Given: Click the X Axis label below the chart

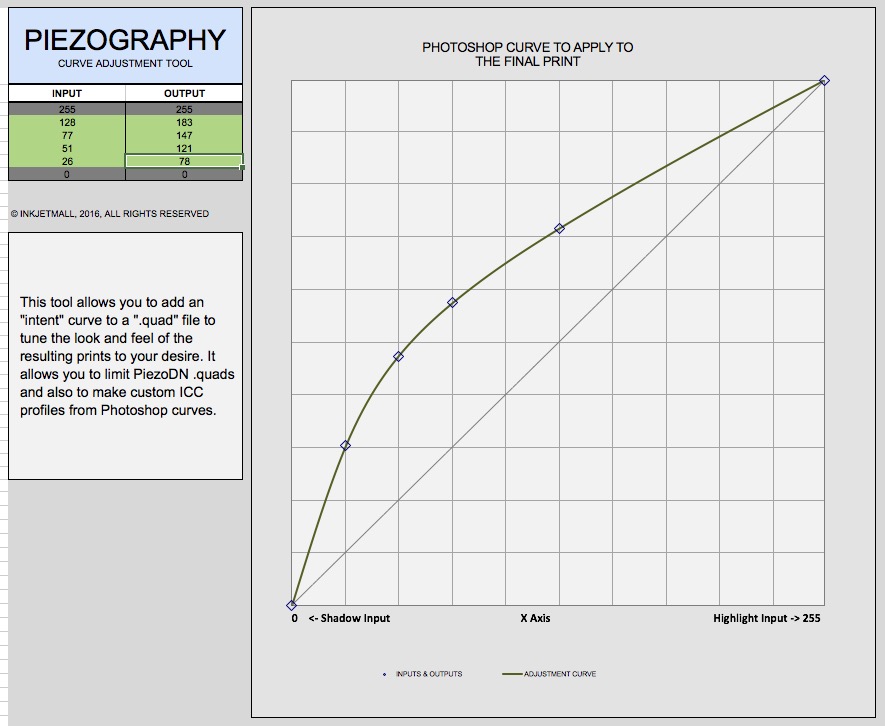Looking at the screenshot, I should click(x=535, y=618).
